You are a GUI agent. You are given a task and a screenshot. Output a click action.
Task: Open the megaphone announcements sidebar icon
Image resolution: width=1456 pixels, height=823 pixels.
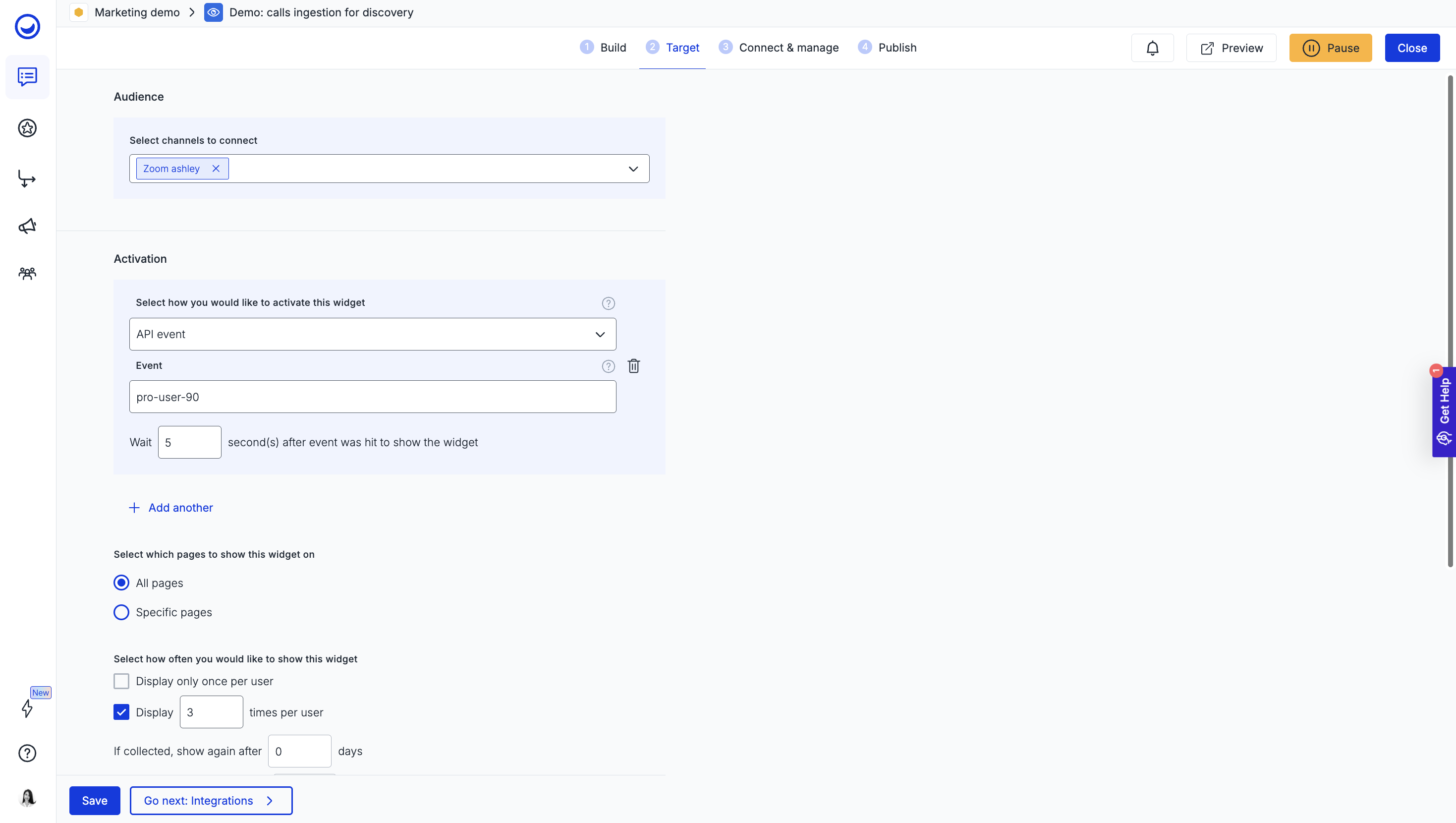(x=27, y=226)
